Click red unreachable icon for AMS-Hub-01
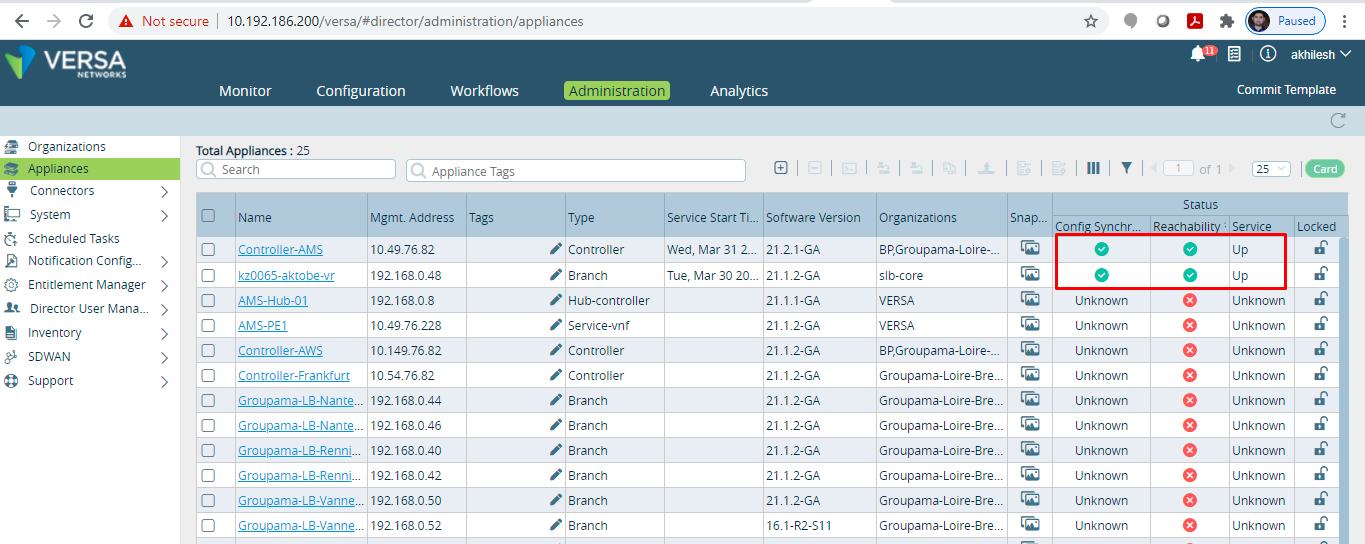This screenshot has height=544, width=1365. [1190, 300]
